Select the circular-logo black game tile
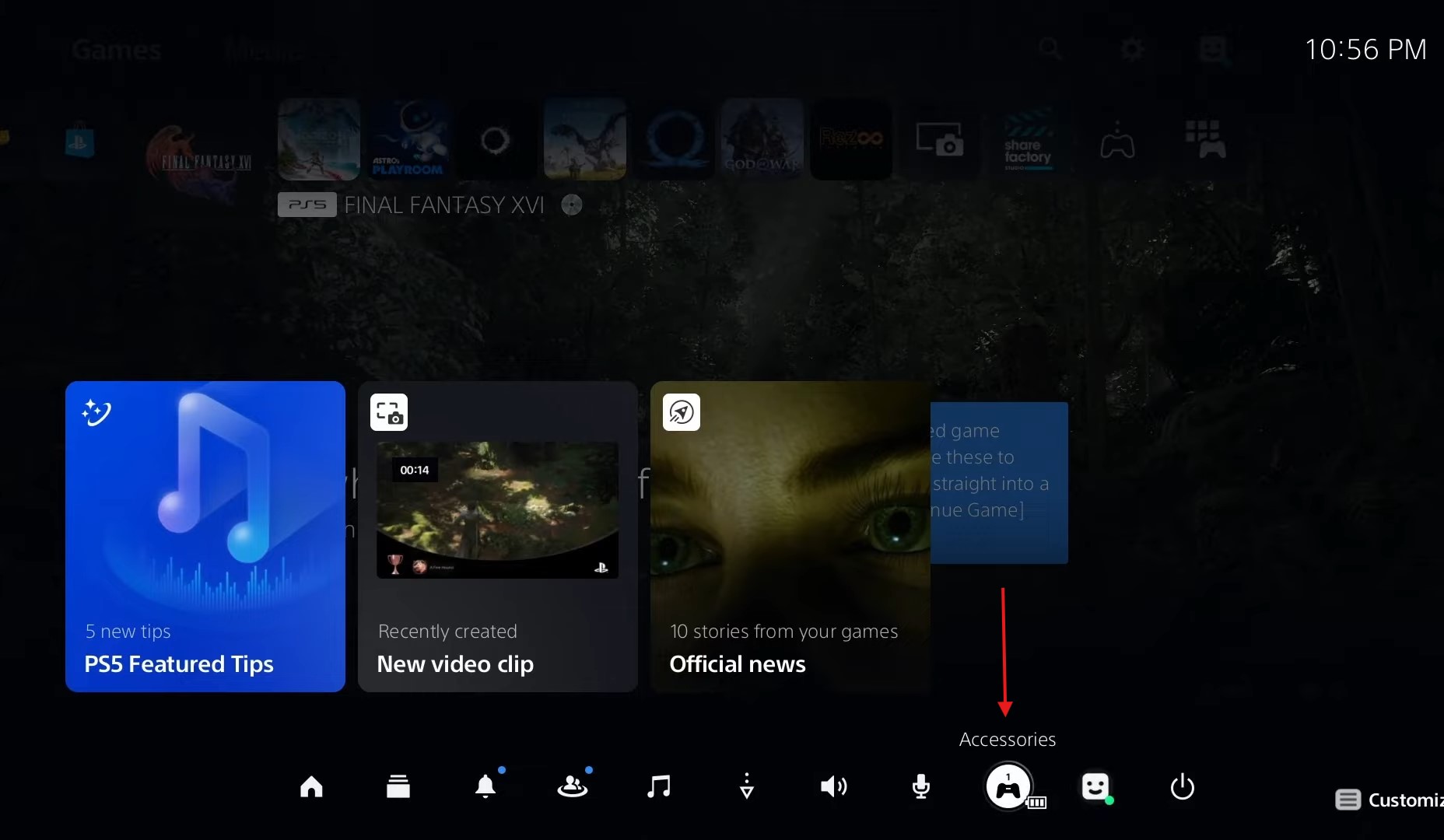Image resolution: width=1444 pixels, height=840 pixels. coord(496,139)
